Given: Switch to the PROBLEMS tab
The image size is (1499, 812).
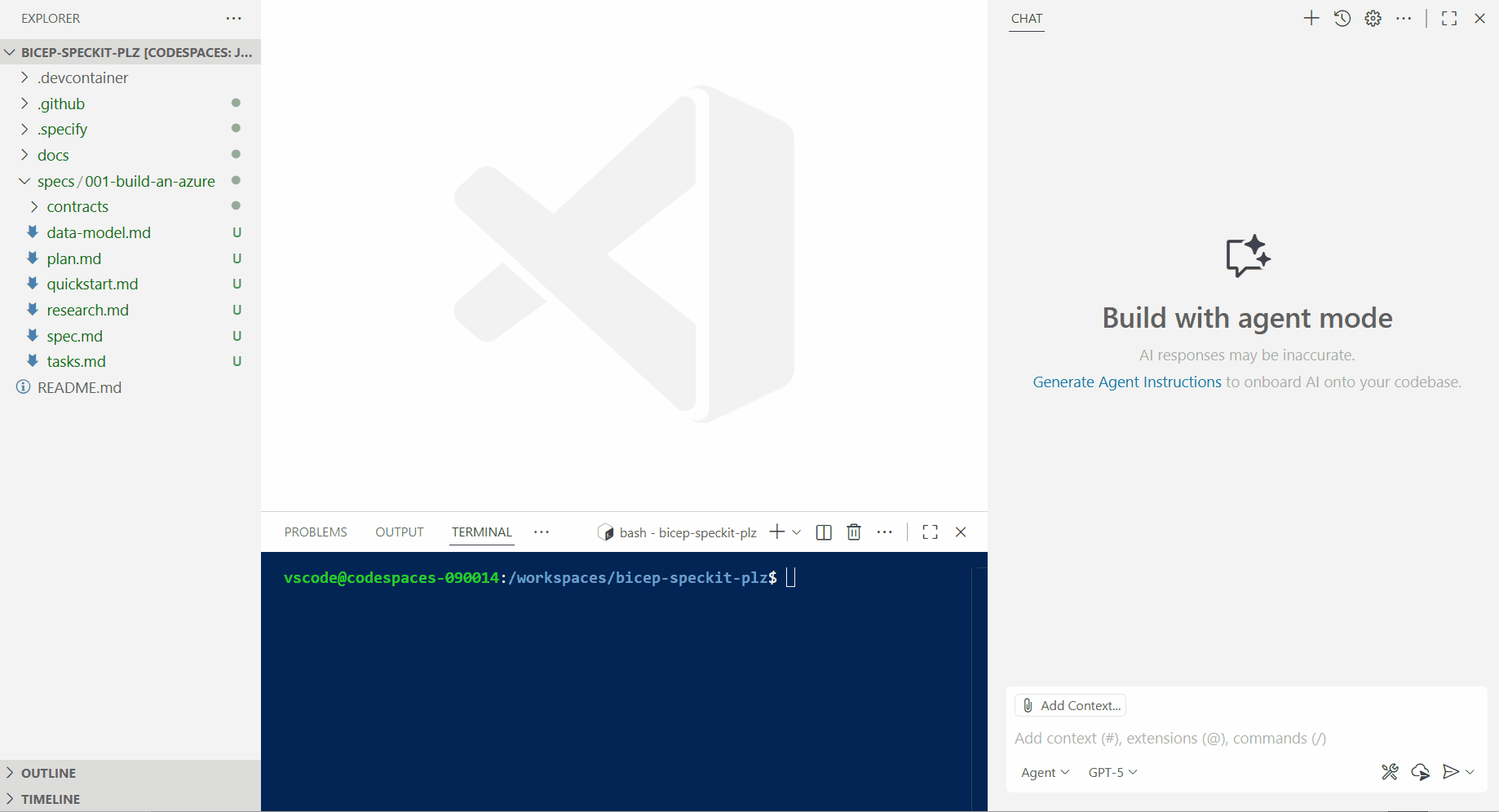Looking at the screenshot, I should [x=316, y=532].
